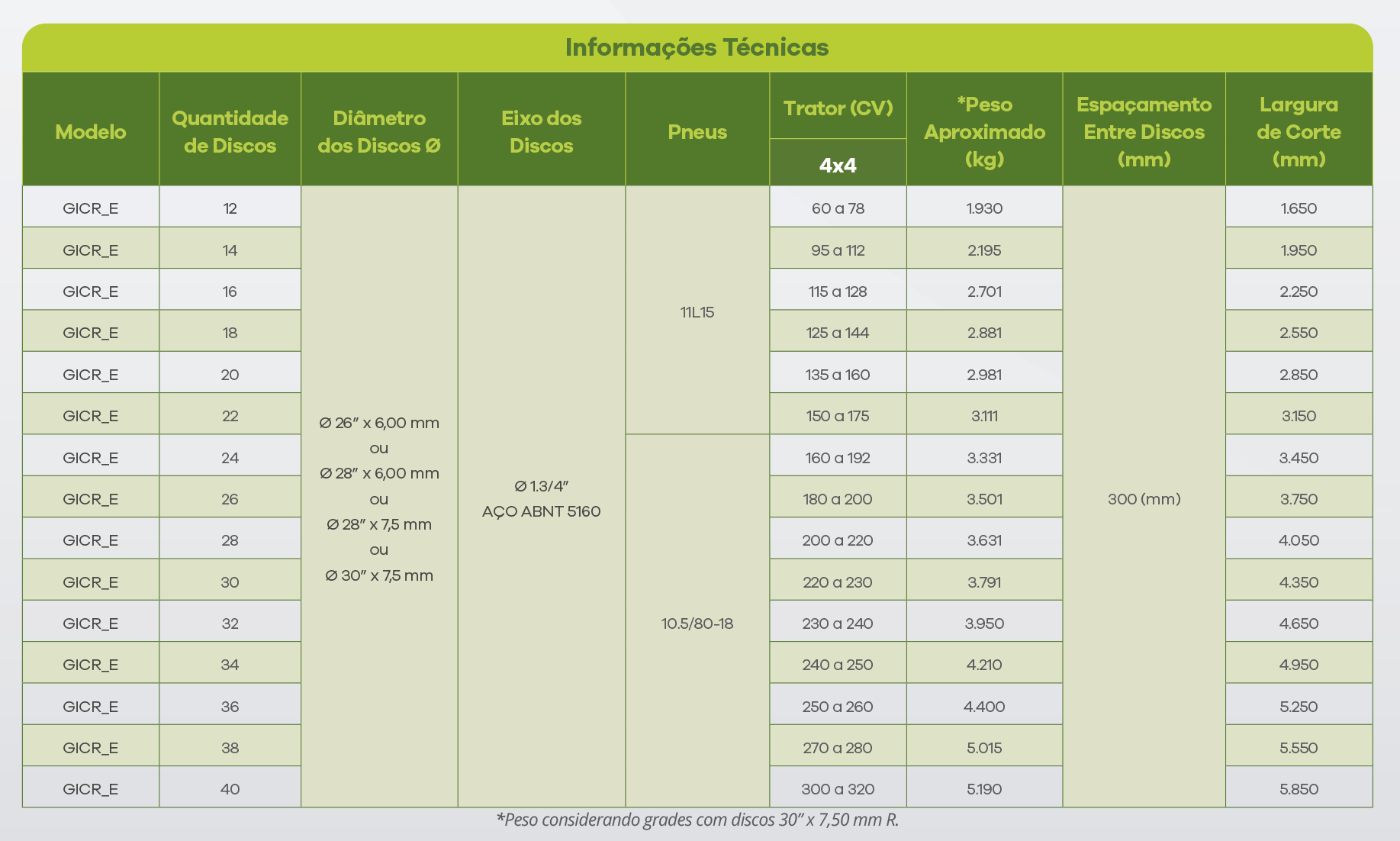The image size is (1400, 841).
Task: Click the Informações Técnicas title
Action: (x=697, y=47)
